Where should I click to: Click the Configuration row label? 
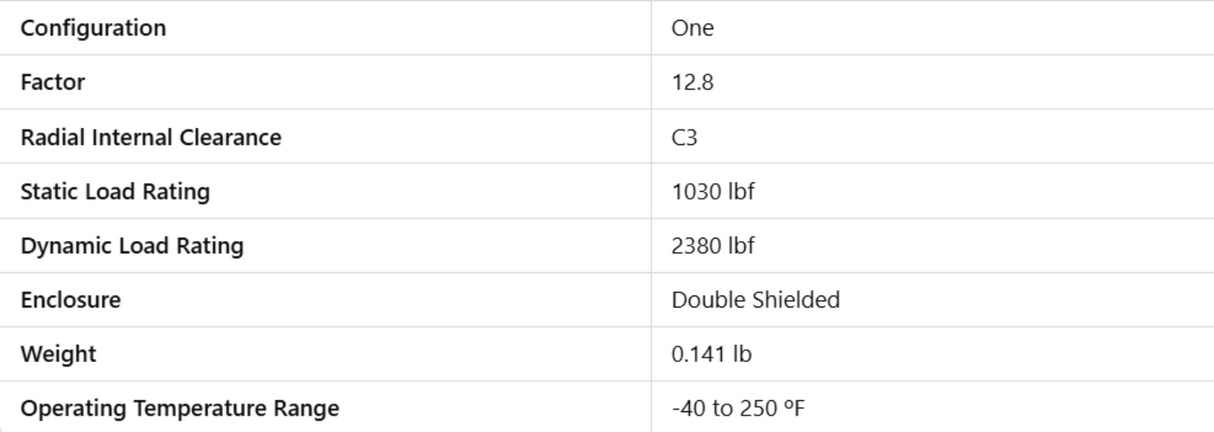pyautogui.click(x=93, y=28)
